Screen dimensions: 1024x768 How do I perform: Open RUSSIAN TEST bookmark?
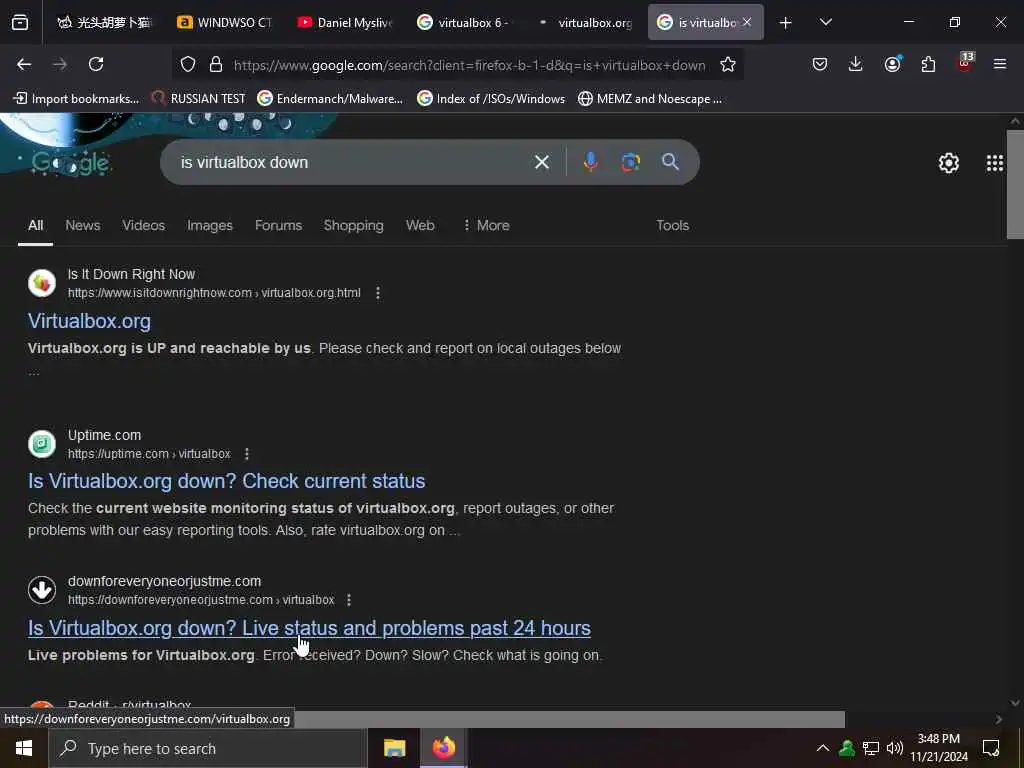[x=199, y=99]
